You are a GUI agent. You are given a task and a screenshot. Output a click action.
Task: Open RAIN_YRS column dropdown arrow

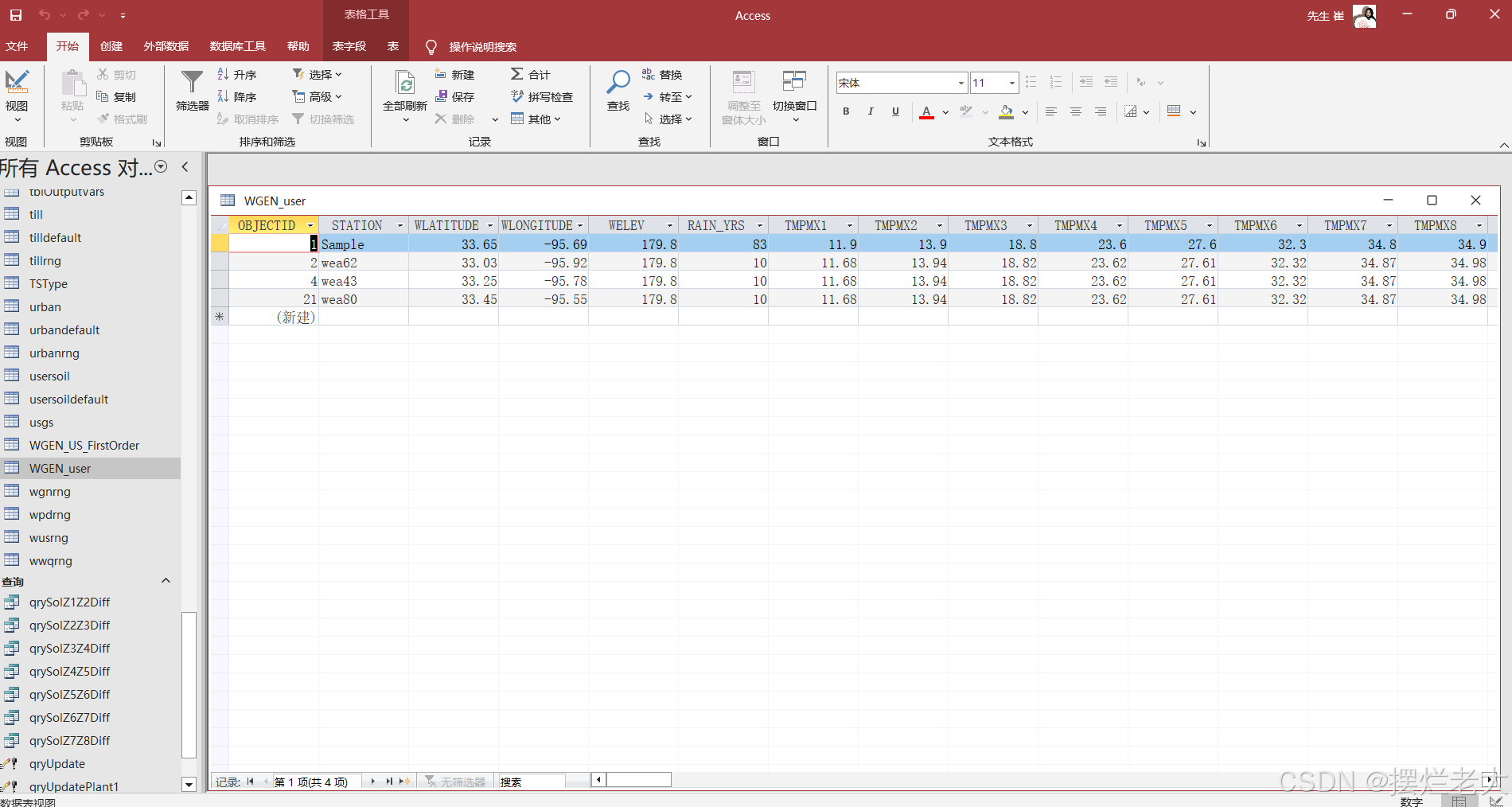pyautogui.click(x=760, y=226)
